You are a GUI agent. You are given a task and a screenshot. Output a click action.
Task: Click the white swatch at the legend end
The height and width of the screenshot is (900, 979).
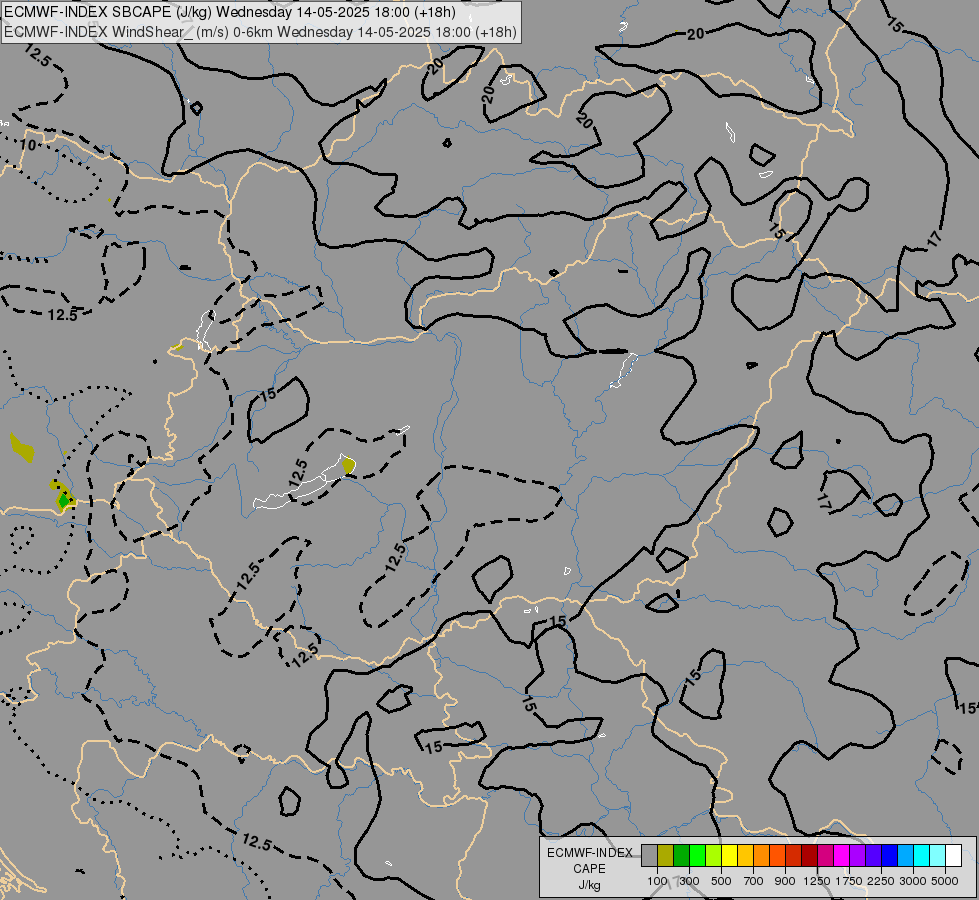[x=953, y=856]
